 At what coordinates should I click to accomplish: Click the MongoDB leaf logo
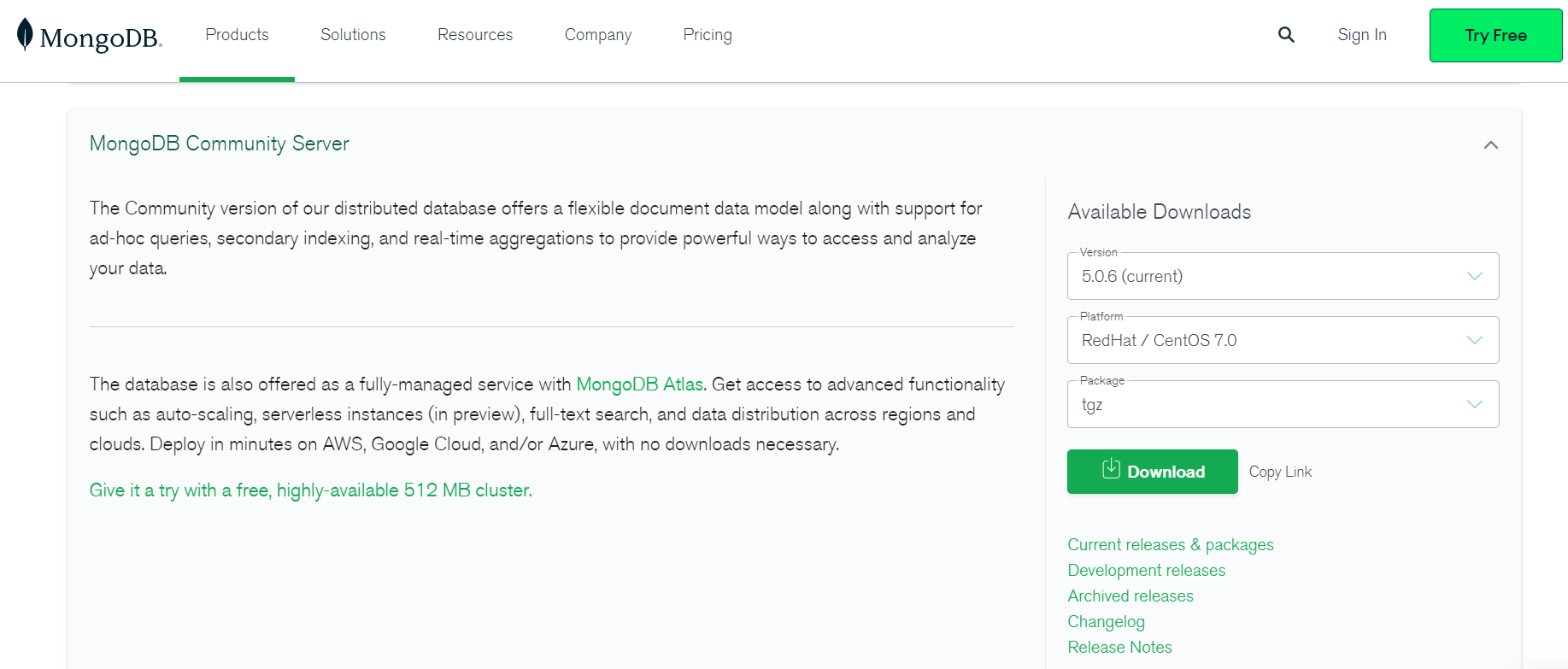[x=26, y=35]
